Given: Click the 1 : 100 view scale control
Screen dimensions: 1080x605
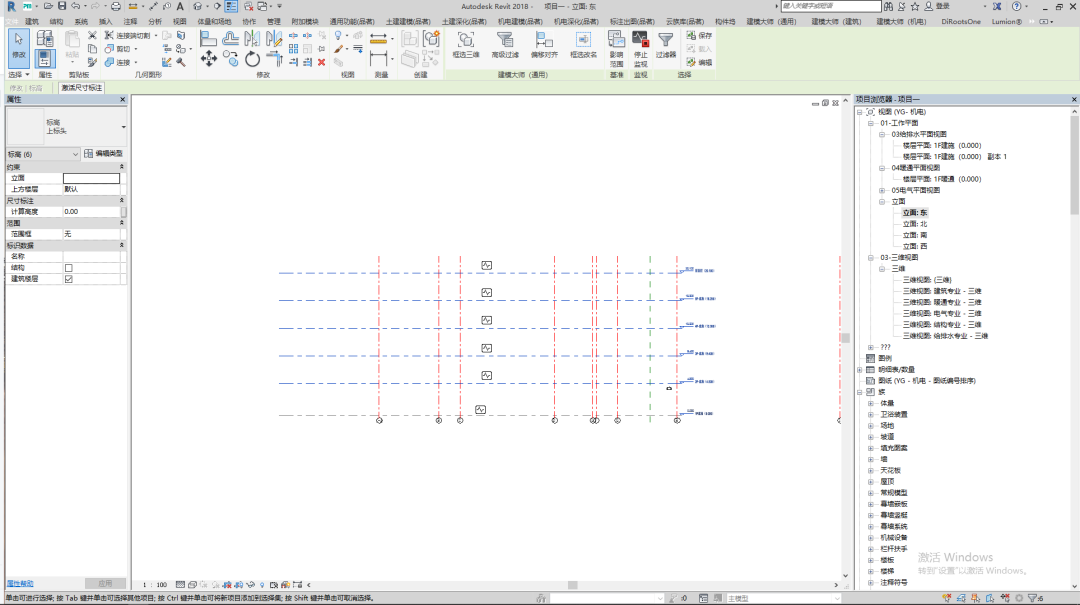Looking at the screenshot, I should [154, 585].
